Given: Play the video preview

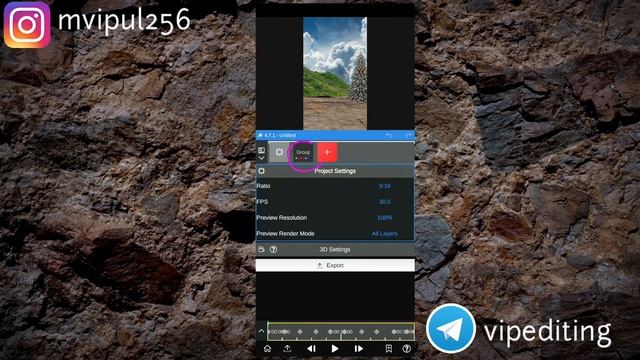Looking at the screenshot, I should (335, 349).
